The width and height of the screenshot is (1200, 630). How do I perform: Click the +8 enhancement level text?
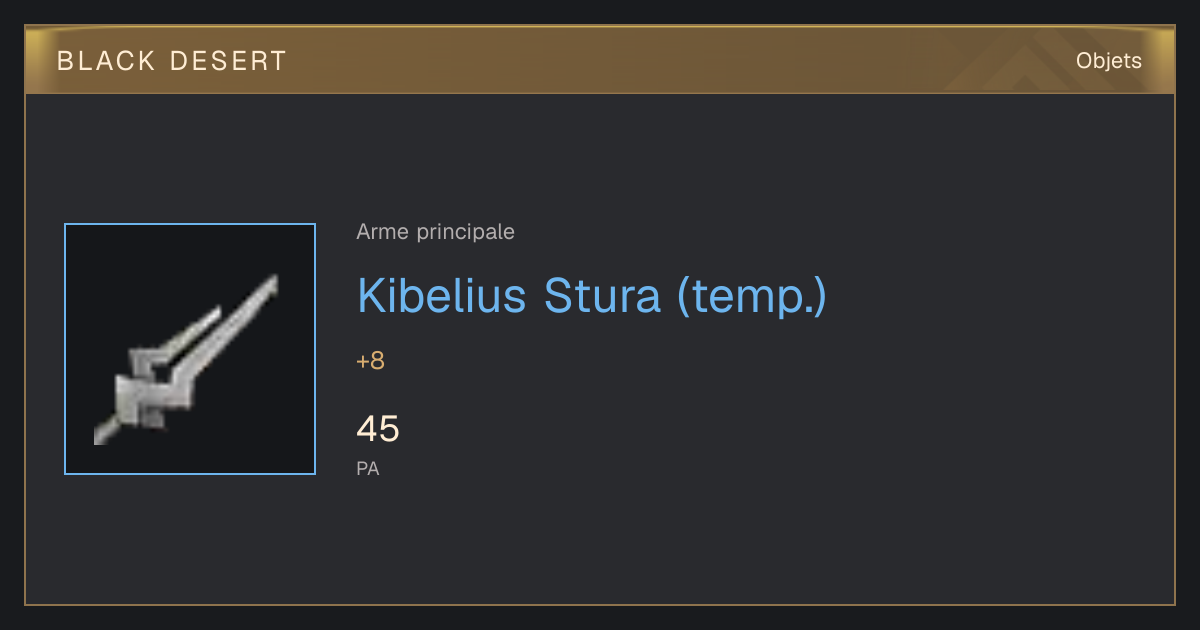coord(370,361)
